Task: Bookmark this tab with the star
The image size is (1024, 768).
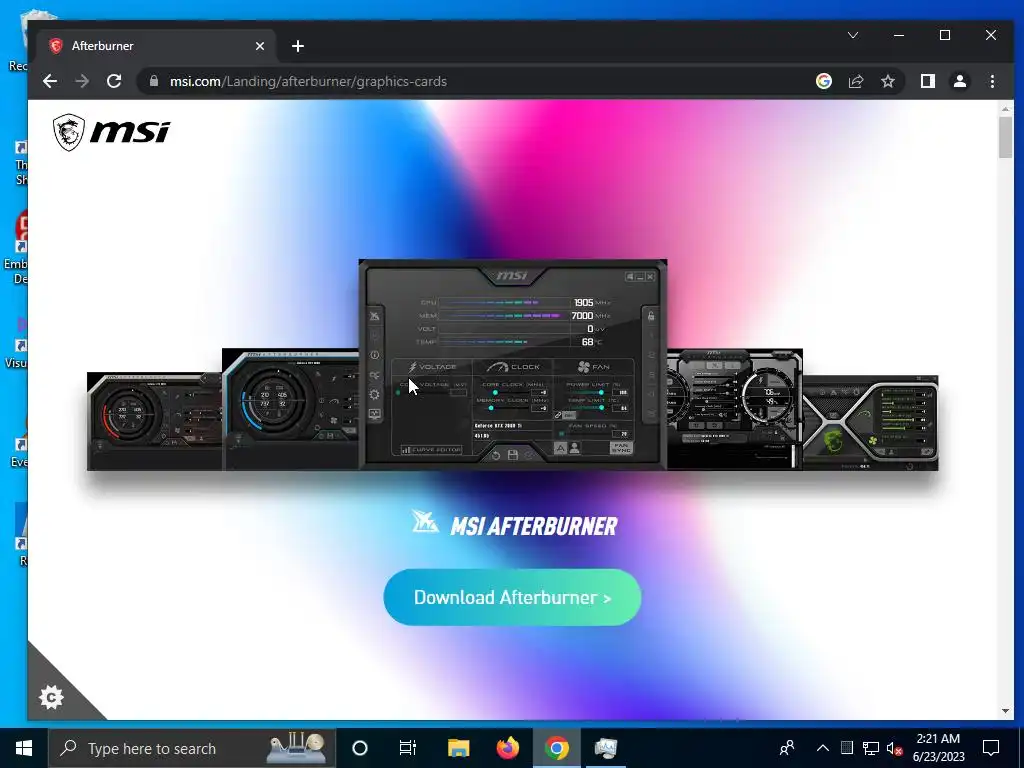Action: (x=888, y=81)
